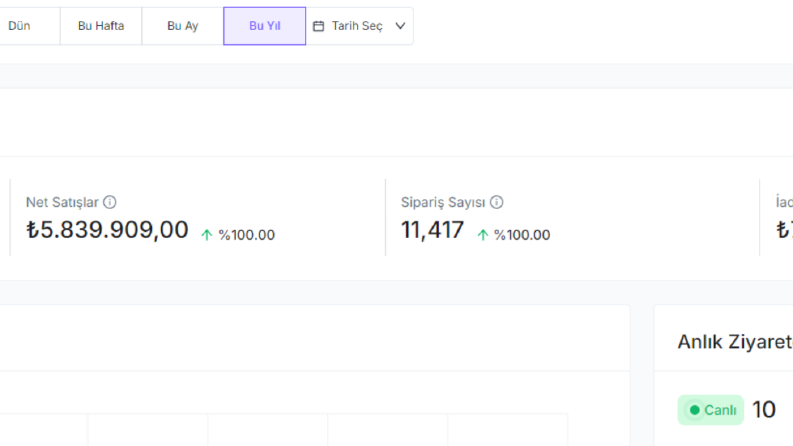Show info tooltip for Sipariş Sayısı

(x=497, y=202)
